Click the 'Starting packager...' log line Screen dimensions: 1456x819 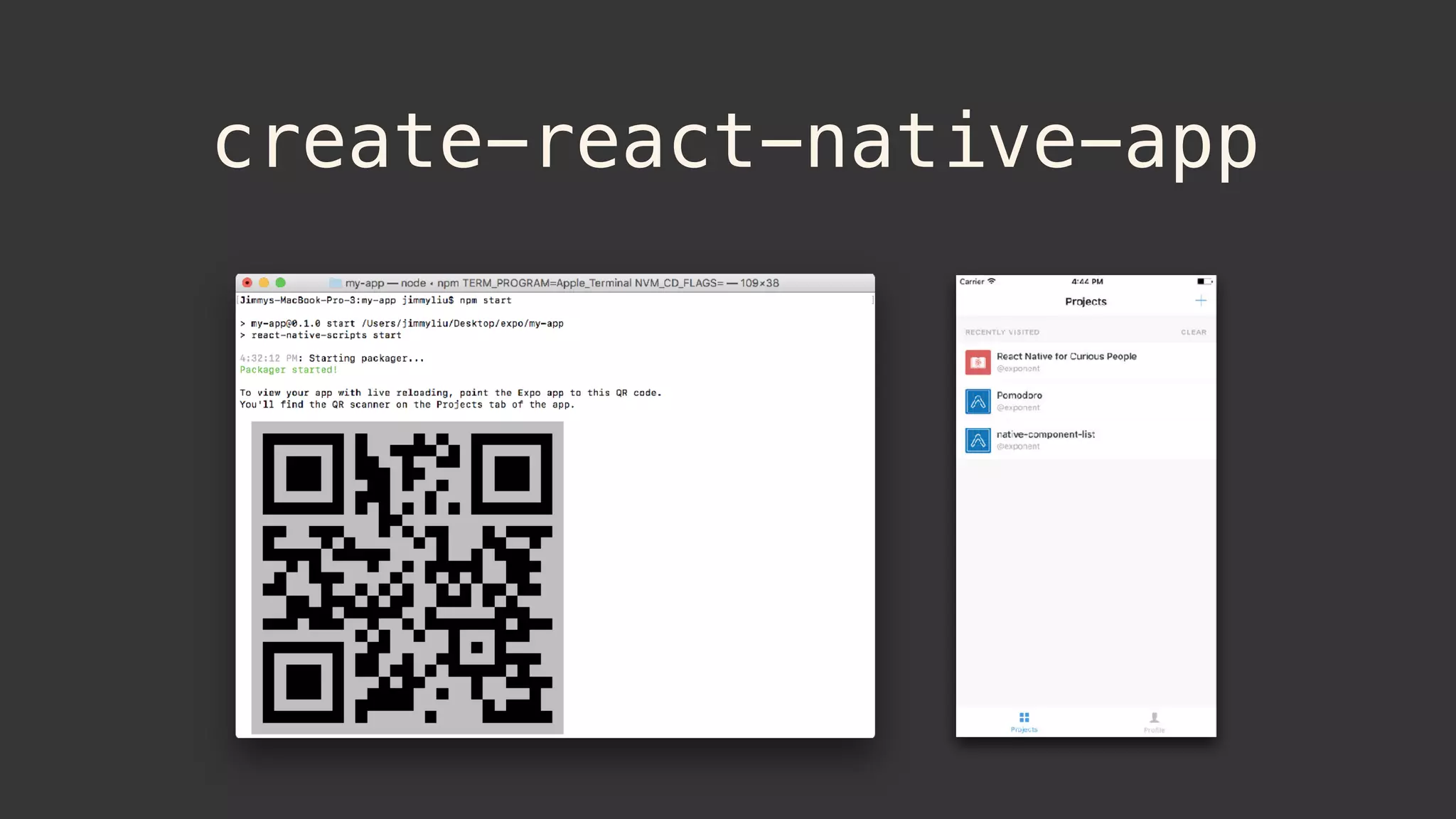(x=332, y=358)
